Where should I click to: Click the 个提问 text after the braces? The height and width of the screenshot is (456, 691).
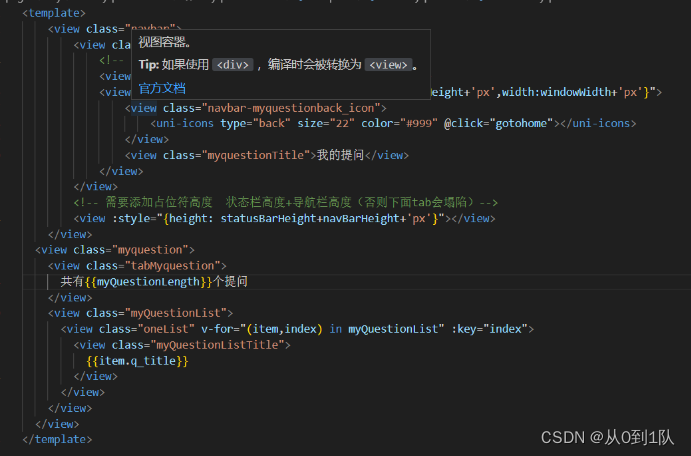[230, 282]
